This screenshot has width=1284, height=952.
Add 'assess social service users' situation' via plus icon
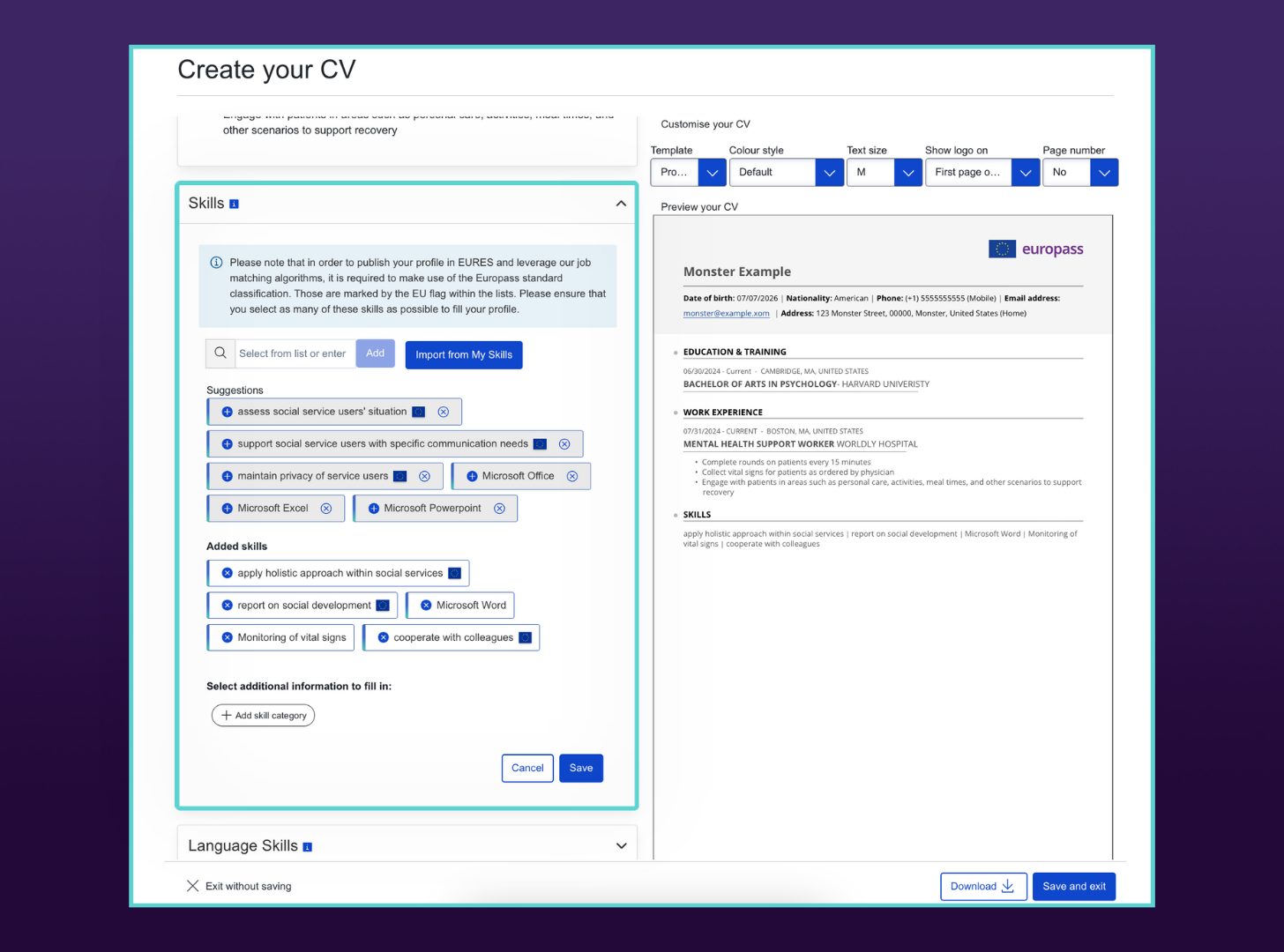(227, 412)
